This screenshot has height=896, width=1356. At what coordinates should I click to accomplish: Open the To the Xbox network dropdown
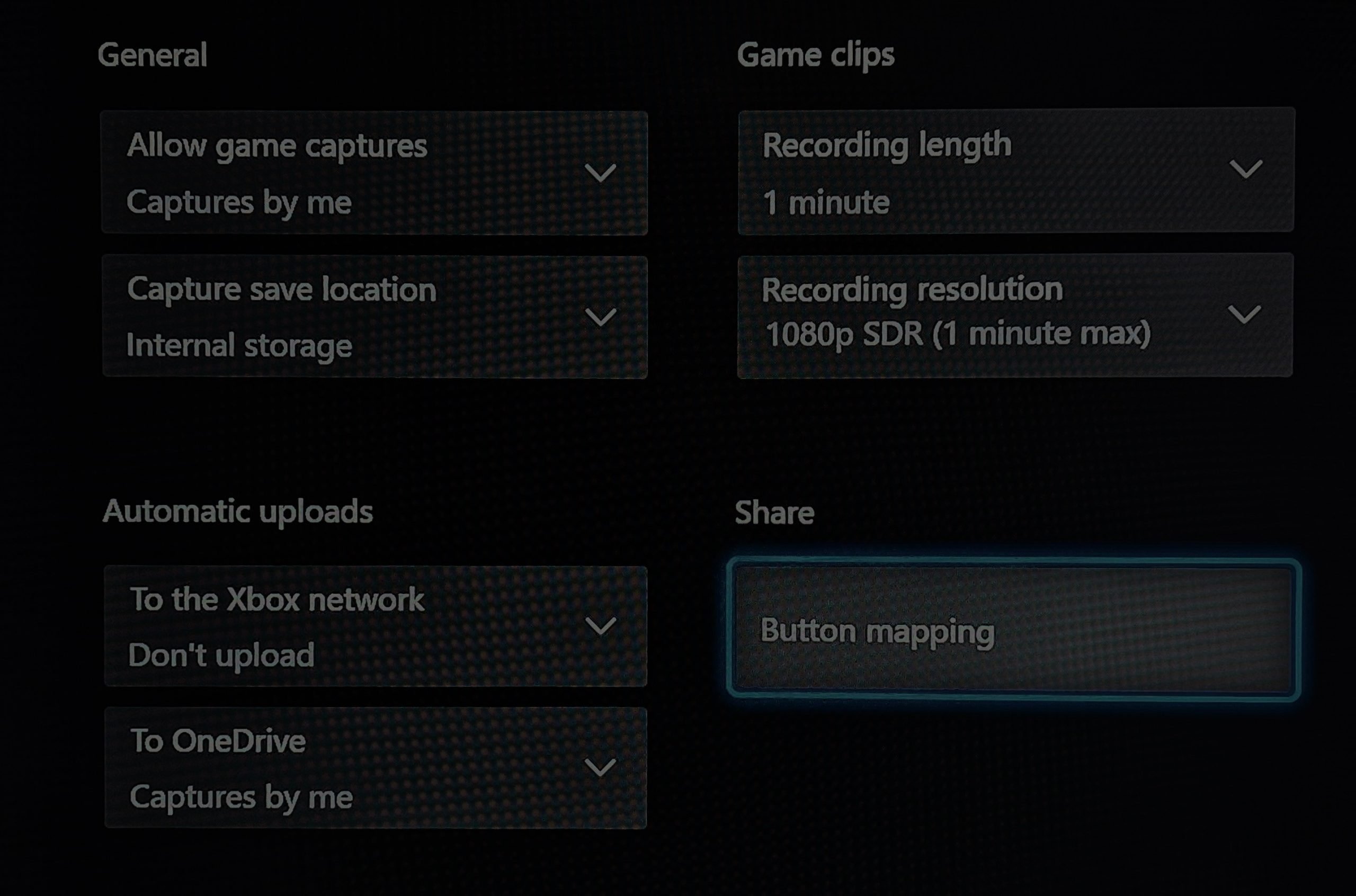(376, 626)
